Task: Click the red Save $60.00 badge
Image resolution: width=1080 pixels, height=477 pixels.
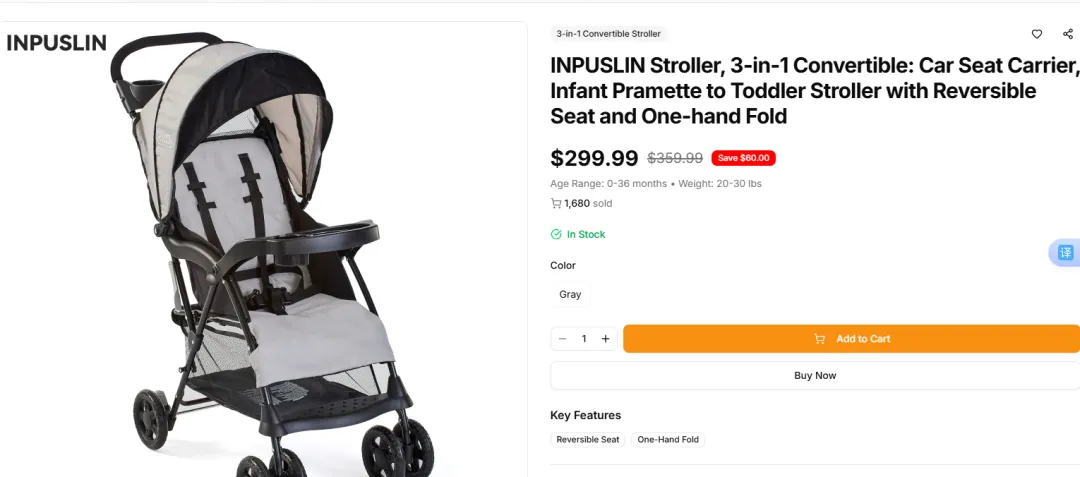Action: [743, 158]
